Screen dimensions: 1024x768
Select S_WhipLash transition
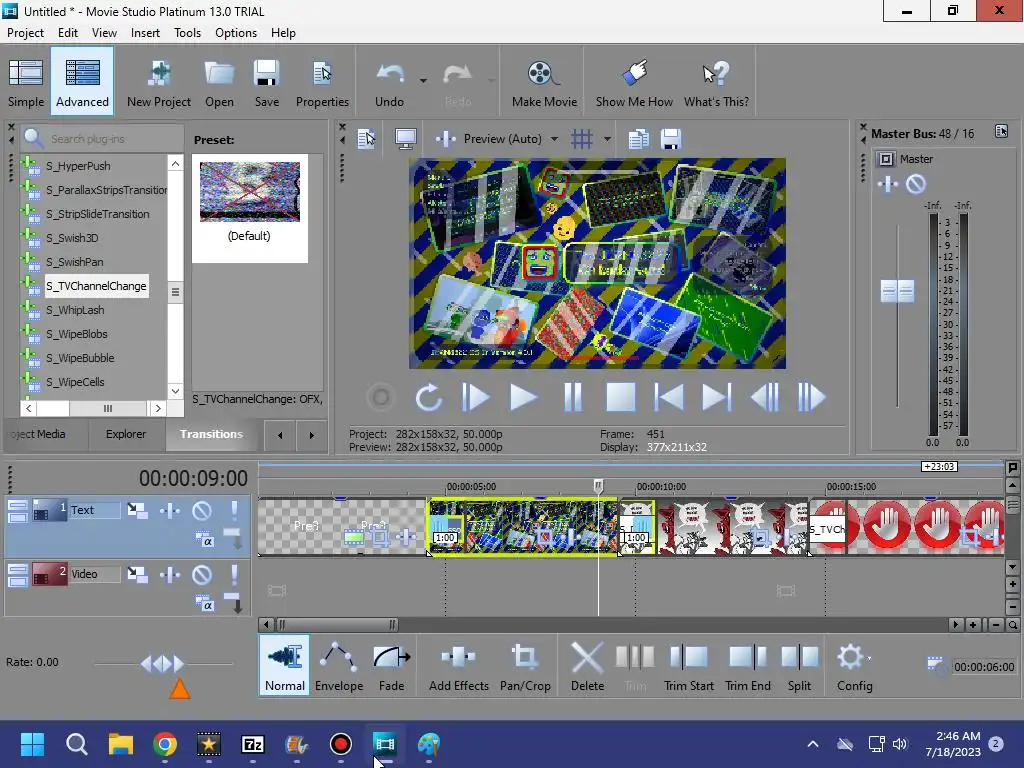pos(74,310)
